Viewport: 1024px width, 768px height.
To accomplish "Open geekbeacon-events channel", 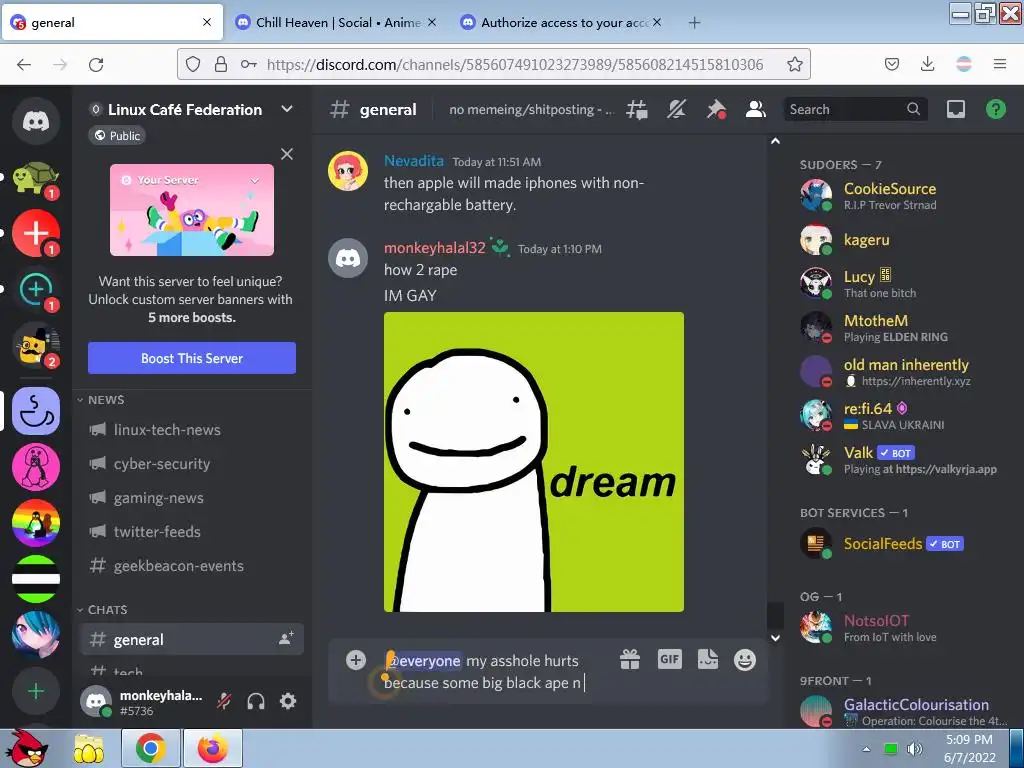I will pyautogui.click(x=192, y=566).
